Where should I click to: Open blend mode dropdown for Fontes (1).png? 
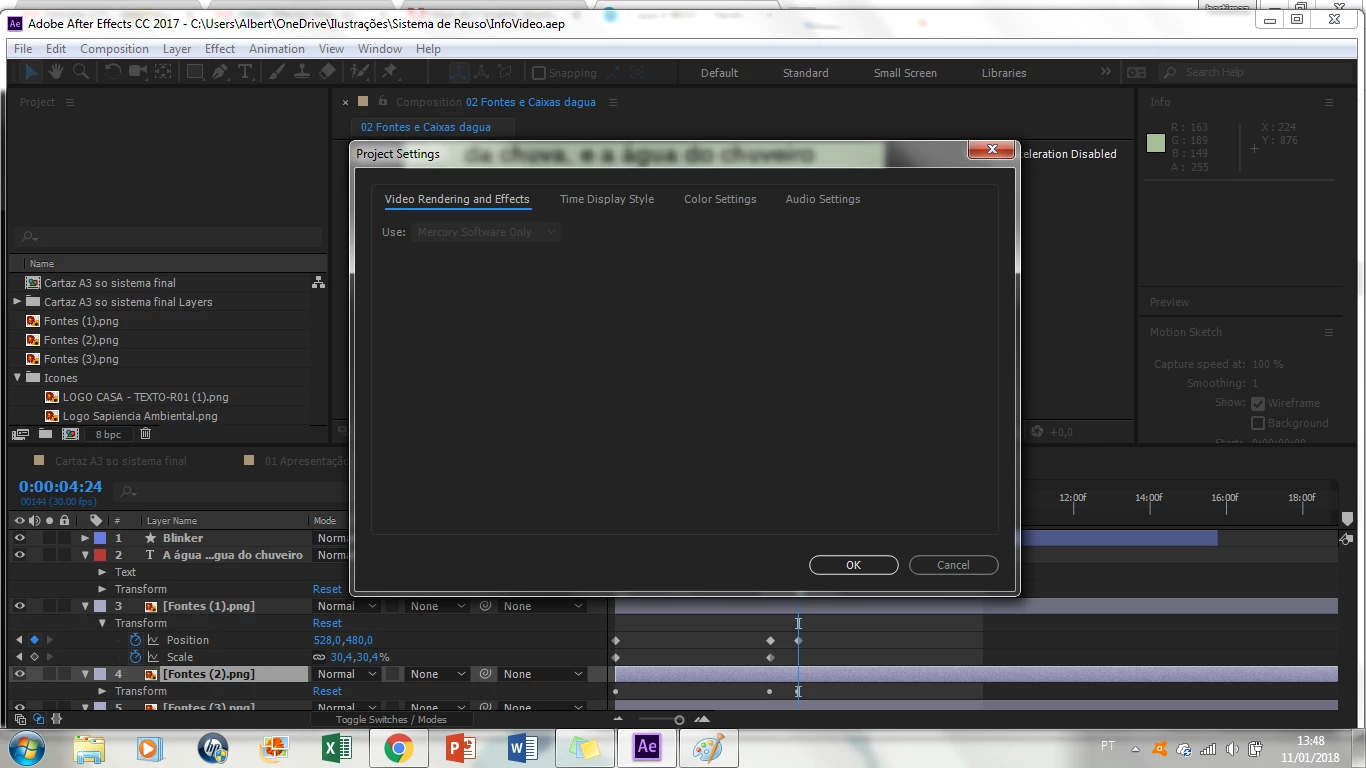(346, 606)
